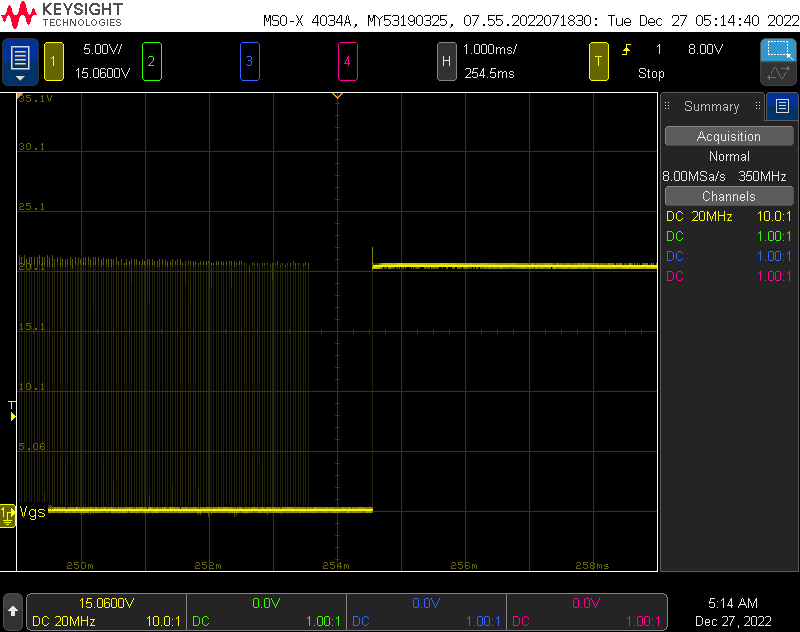
Task: Enable channel 2 green badge
Action: [151, 61]
